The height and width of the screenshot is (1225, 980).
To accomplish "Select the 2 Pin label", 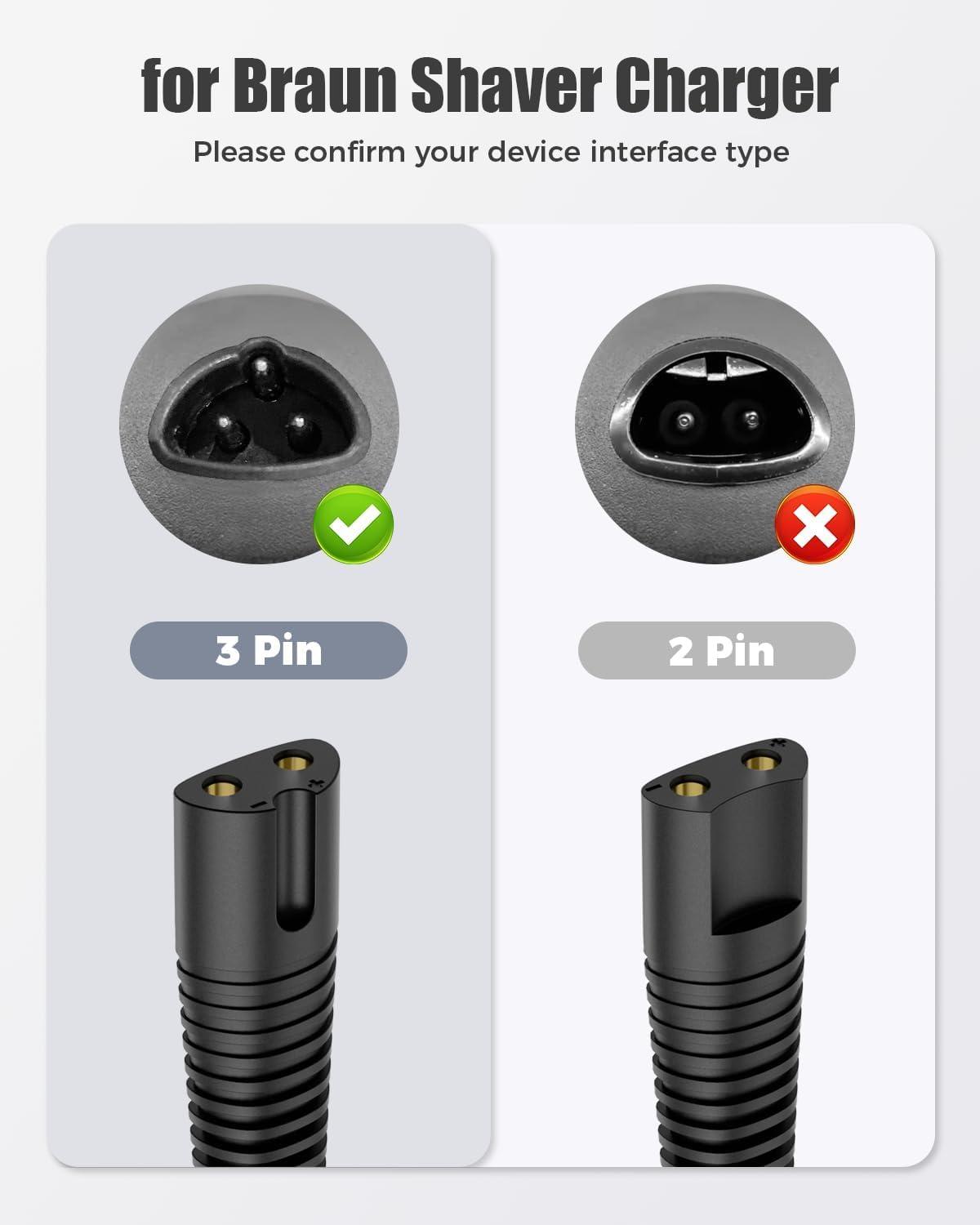I will tap(717, 650).
